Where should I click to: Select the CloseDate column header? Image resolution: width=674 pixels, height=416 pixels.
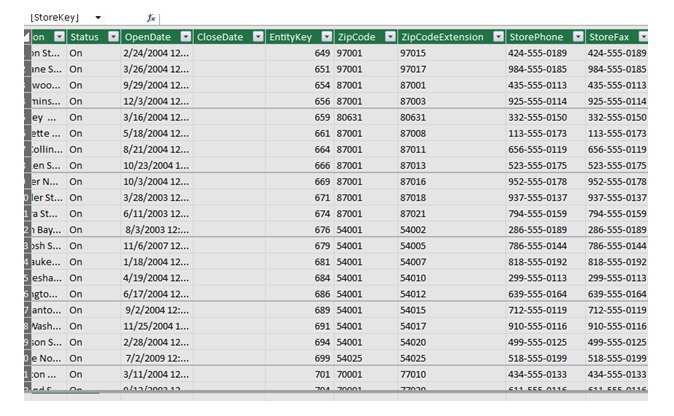229,37
